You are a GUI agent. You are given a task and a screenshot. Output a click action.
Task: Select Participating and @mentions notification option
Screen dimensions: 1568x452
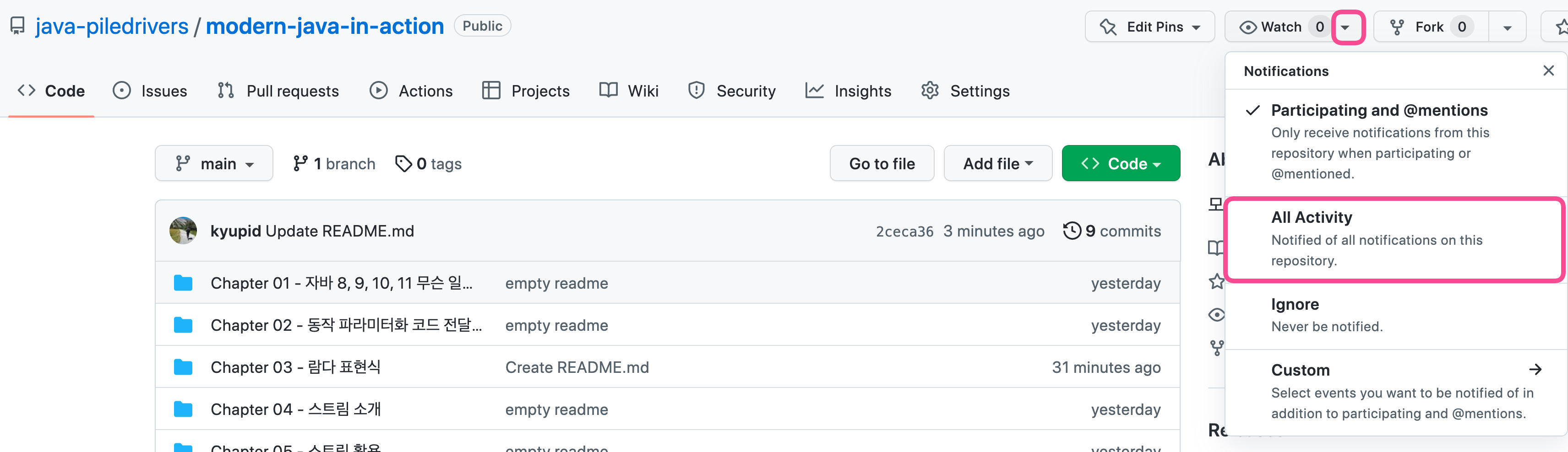tap(1396, 142)
